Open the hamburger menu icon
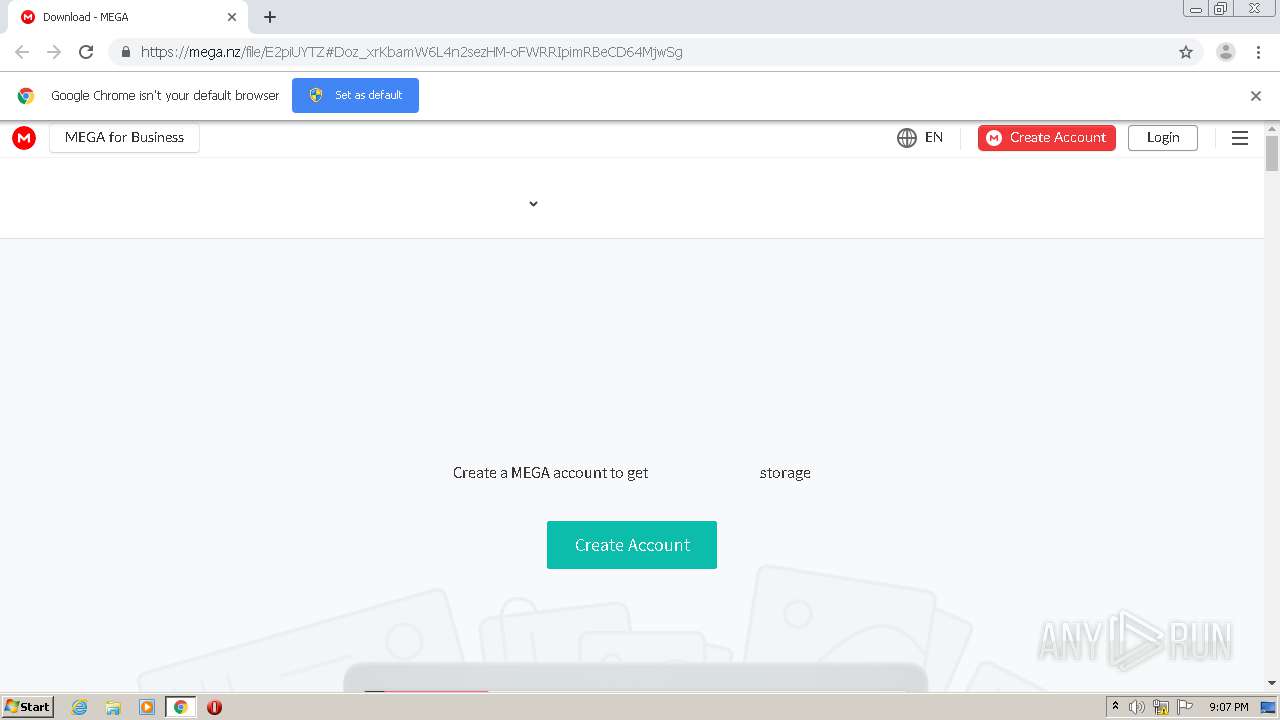The height and width of the screenshot is (720, 1280). tap(1239, 138)
